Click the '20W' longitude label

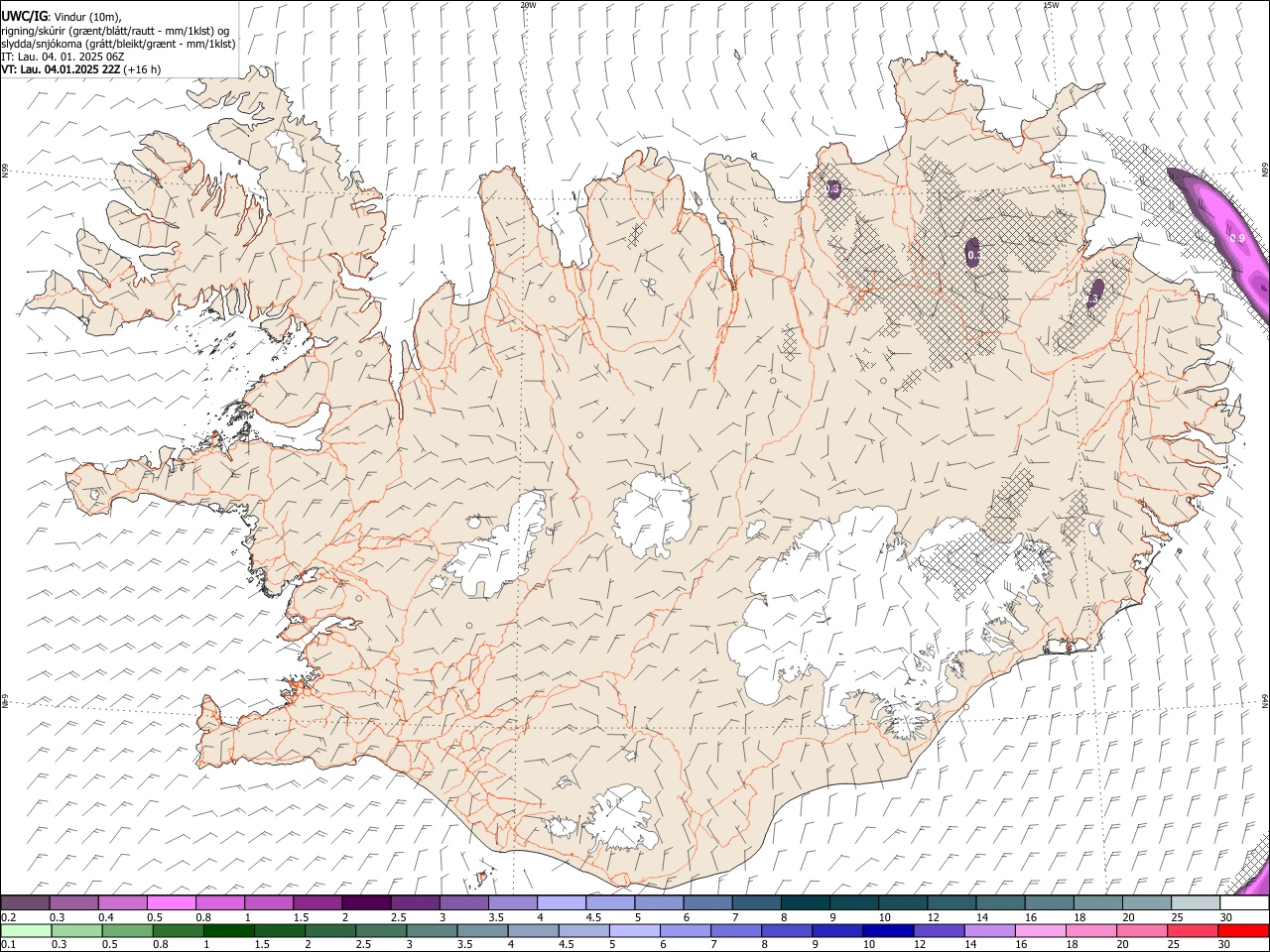528,5
